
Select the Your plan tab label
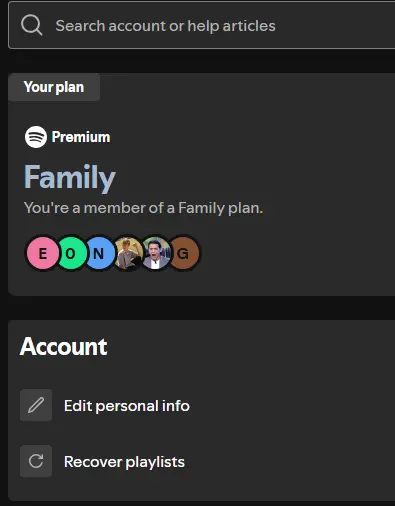(54, 87)
